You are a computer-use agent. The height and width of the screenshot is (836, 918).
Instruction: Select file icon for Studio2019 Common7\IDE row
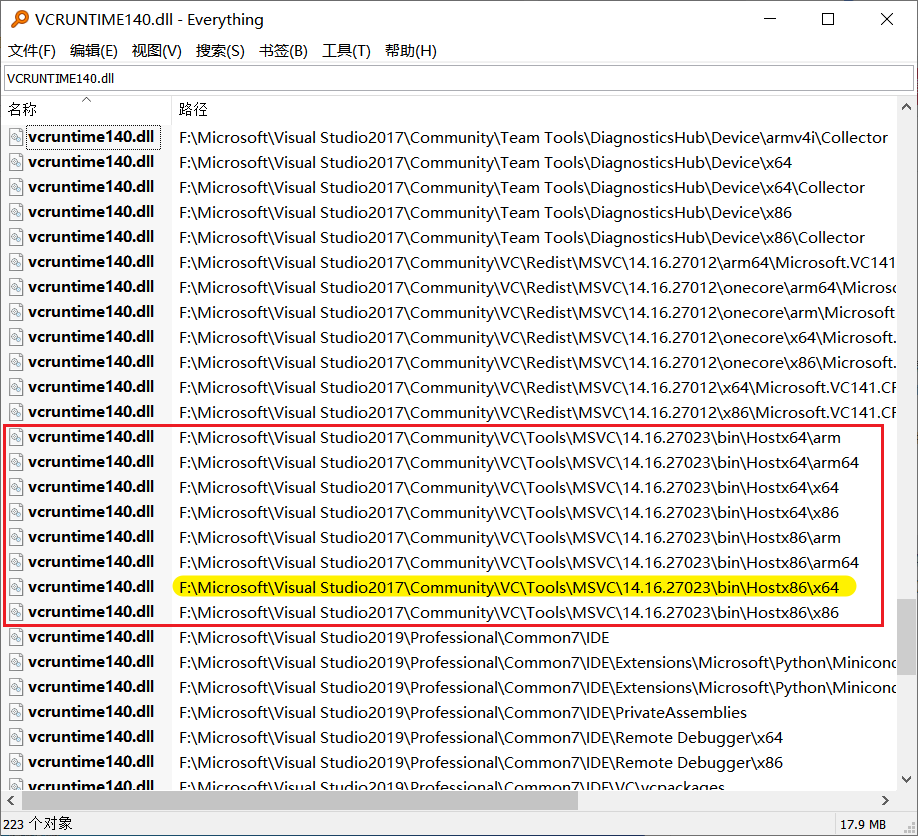point(16,638)
